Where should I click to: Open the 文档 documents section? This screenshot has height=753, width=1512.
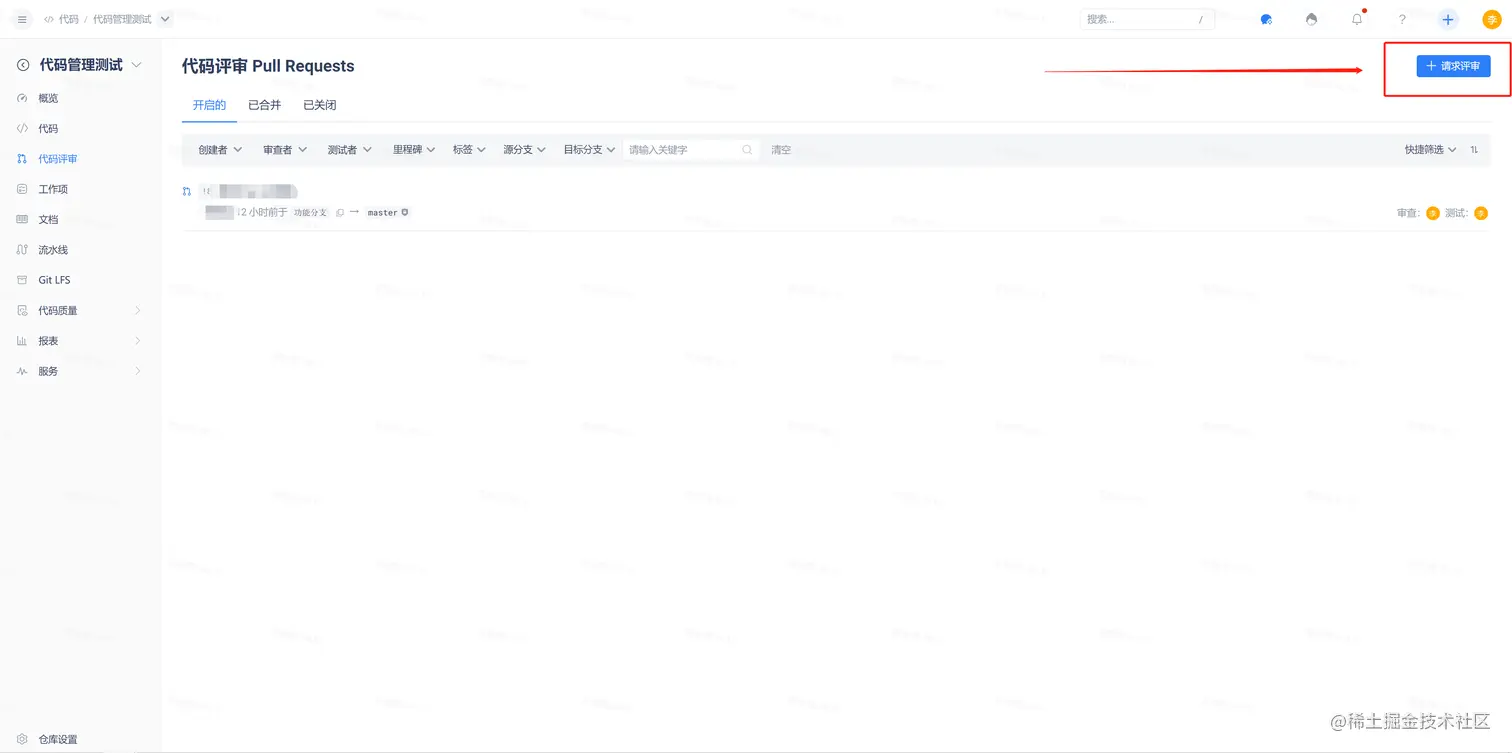(46, 219)
